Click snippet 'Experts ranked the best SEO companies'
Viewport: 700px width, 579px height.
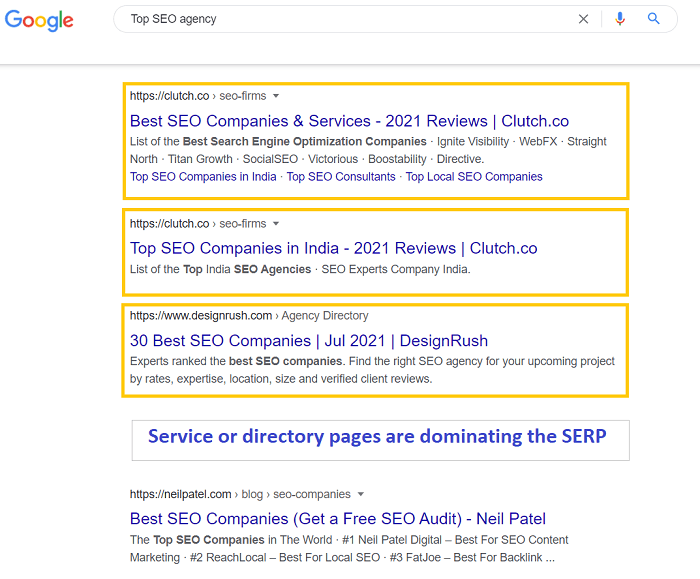click(236, 361)
